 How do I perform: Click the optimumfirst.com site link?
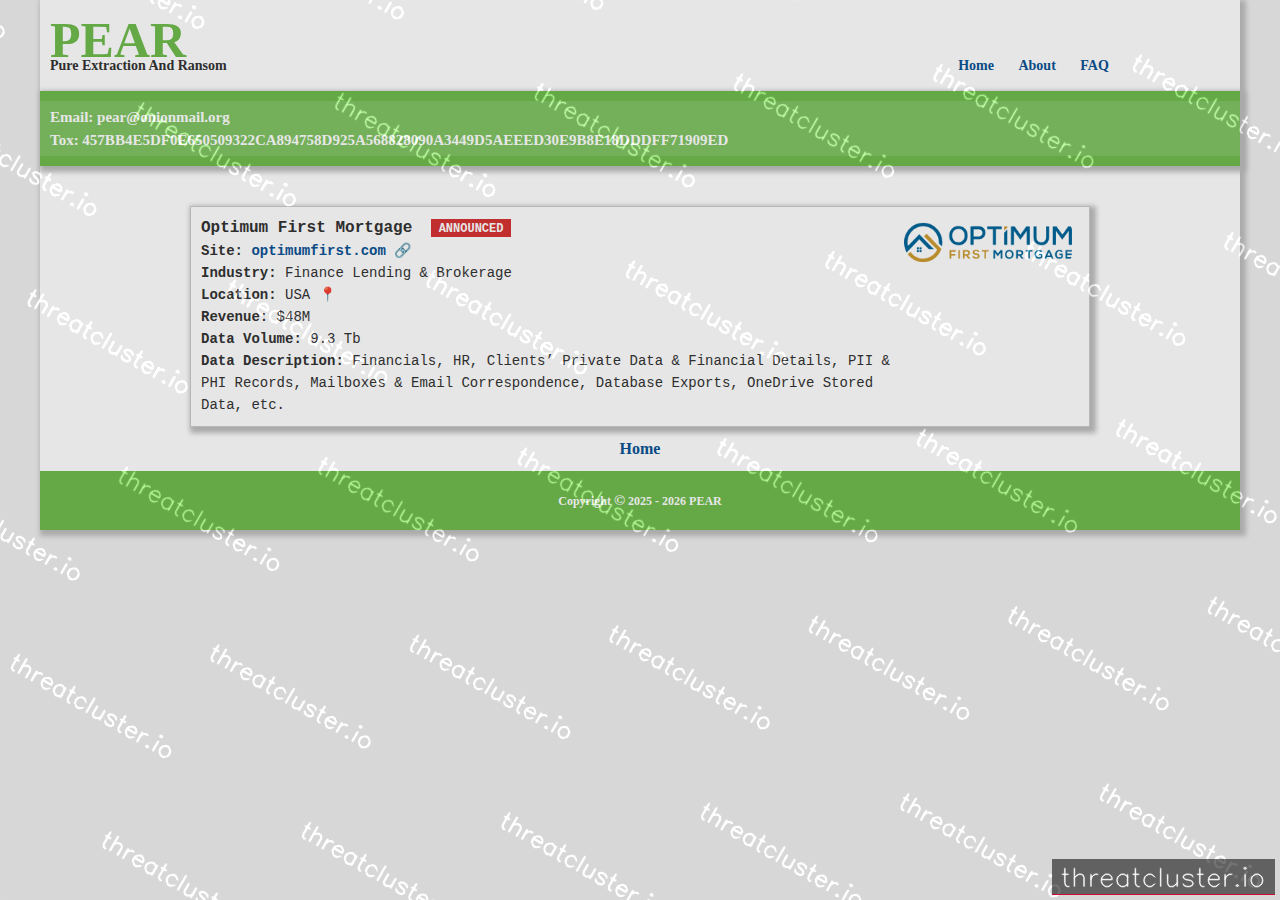coord(318,251)
